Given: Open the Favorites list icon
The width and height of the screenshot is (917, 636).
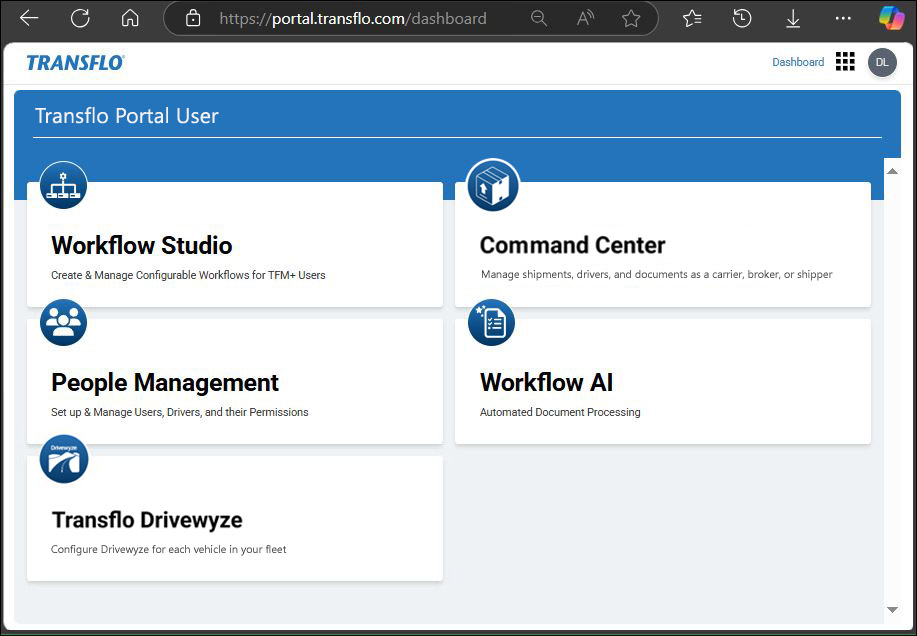Looking at the screenshot, I should click(692, 19).
